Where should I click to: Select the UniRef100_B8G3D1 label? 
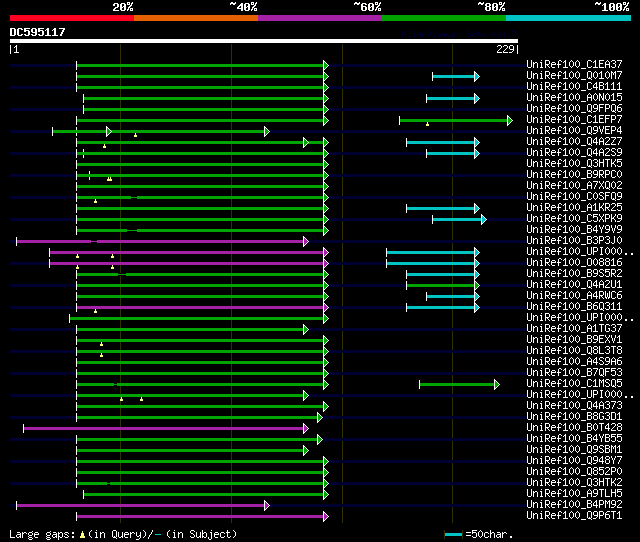click(x=574, y=417)
